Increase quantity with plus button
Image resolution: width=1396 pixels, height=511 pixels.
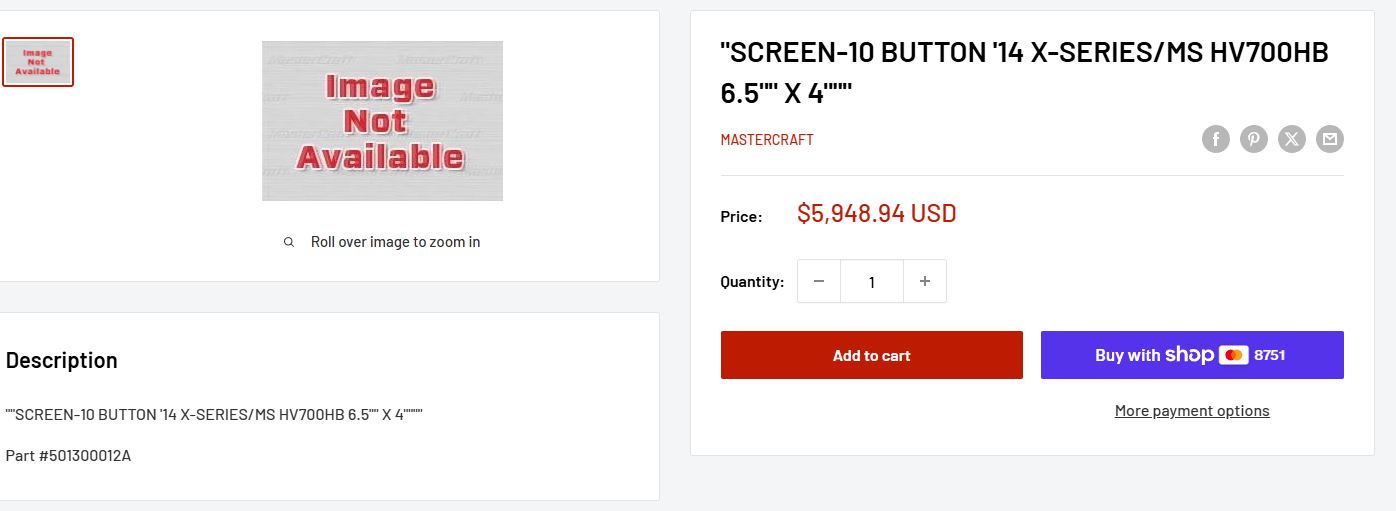click(x=925, y=282)
